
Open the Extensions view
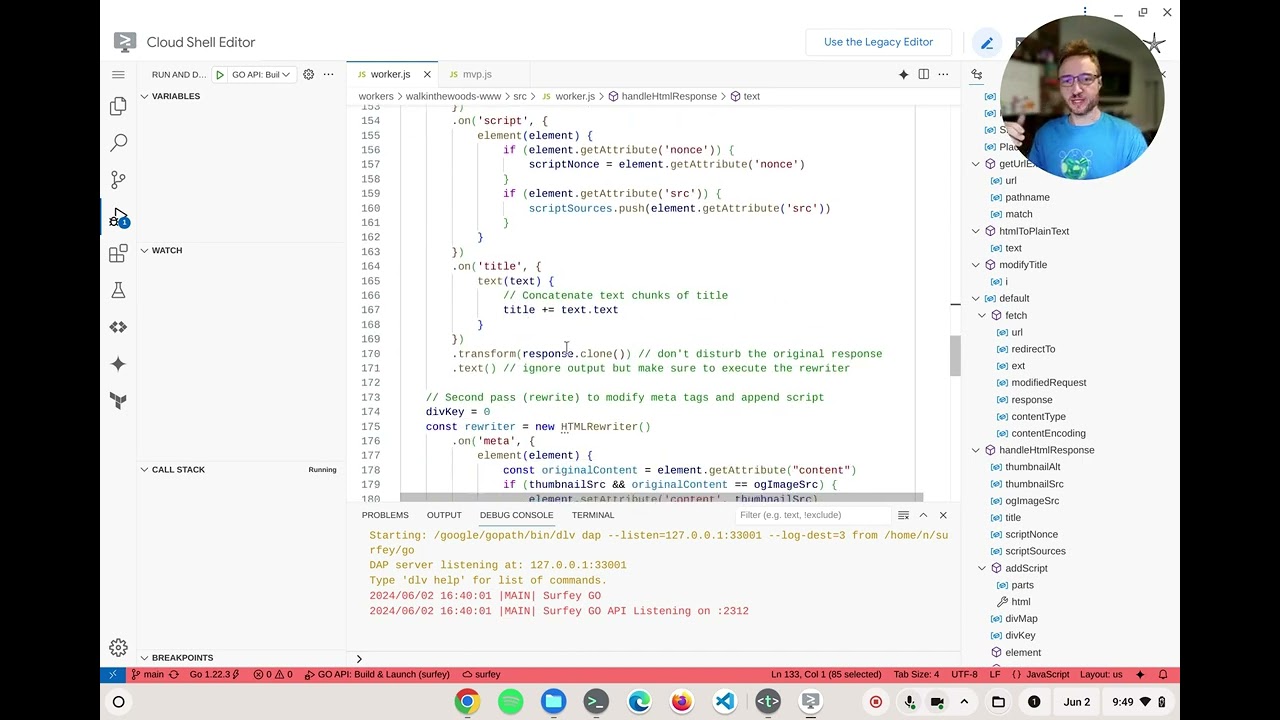118,254
